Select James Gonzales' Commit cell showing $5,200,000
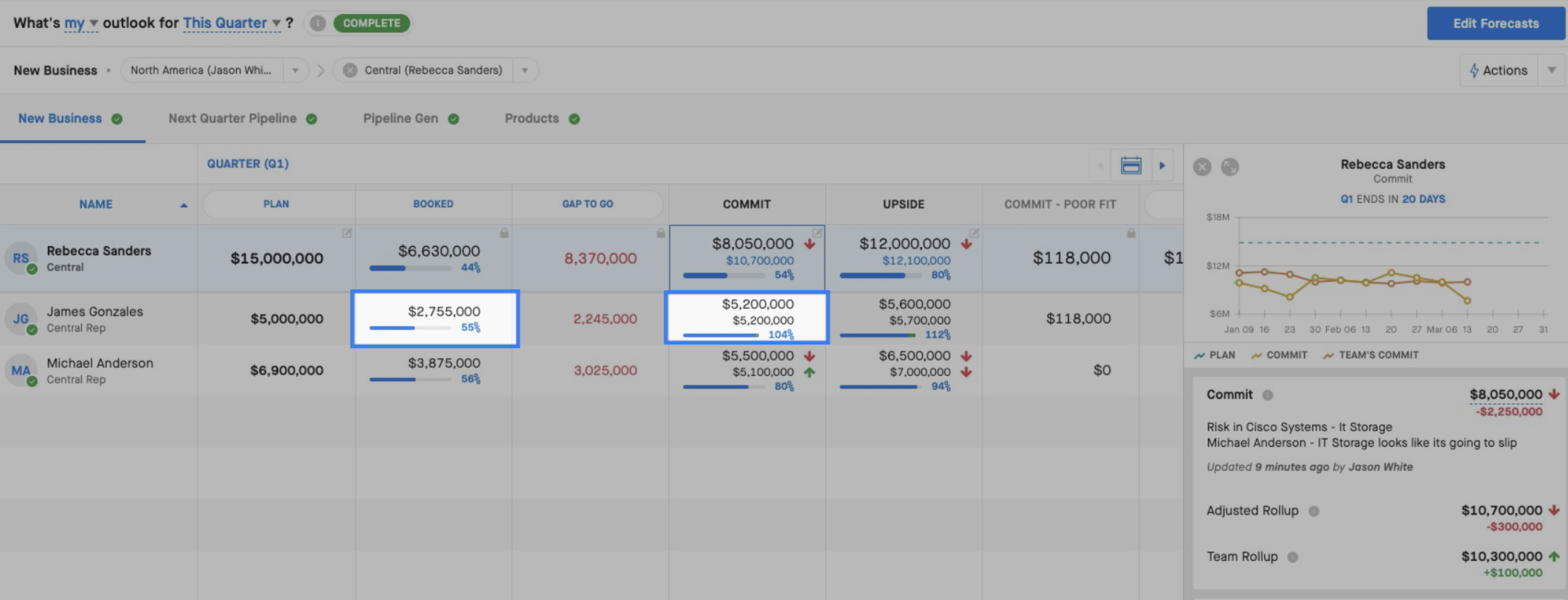 (747, 318)
